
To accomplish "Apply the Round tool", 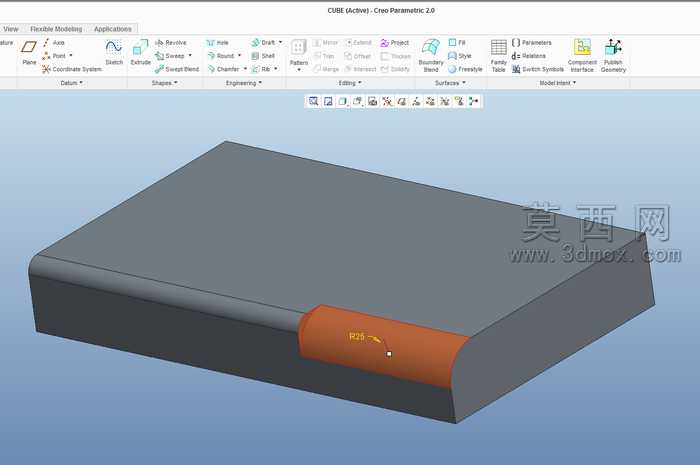I will point(221,56).
